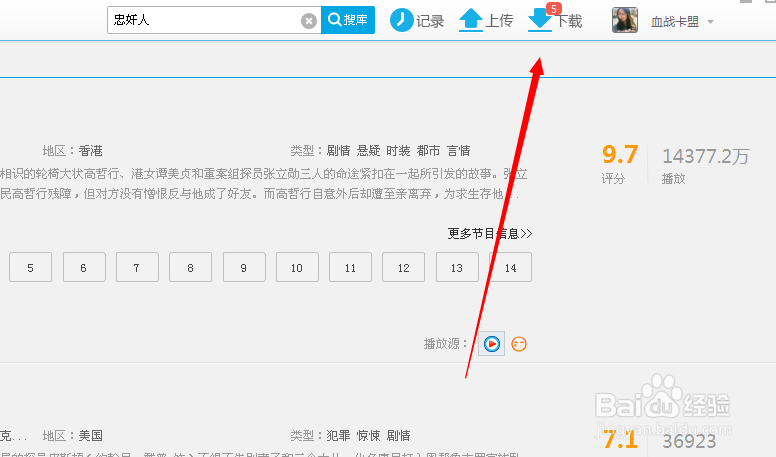Click the 搜库 search button

[348, 20]
